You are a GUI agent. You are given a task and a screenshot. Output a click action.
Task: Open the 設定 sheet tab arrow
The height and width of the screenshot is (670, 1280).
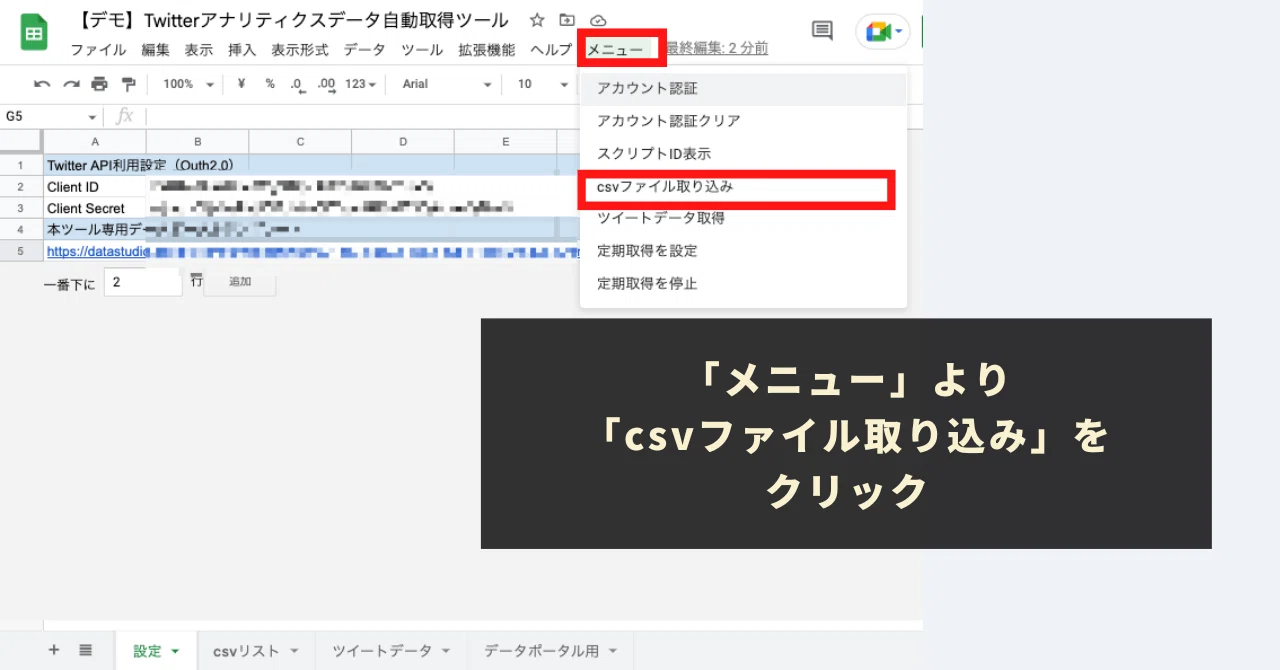pyautogui.click(x=176, y=651)
